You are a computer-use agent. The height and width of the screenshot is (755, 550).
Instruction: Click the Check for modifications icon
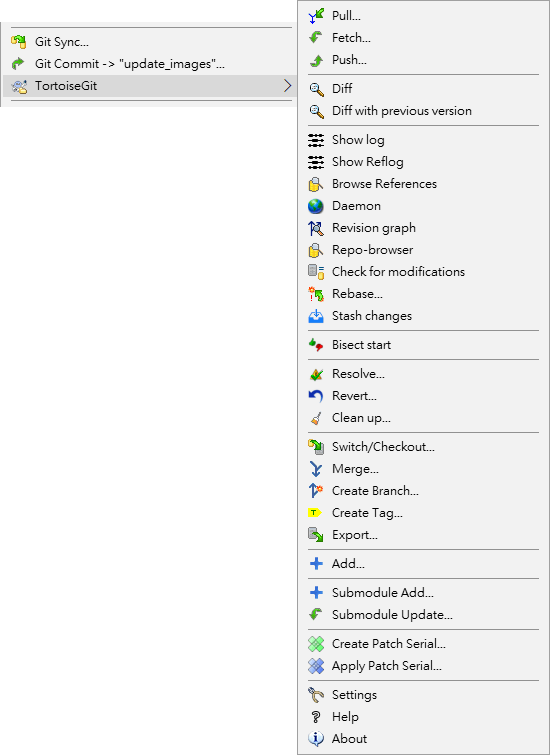[316, 272]
